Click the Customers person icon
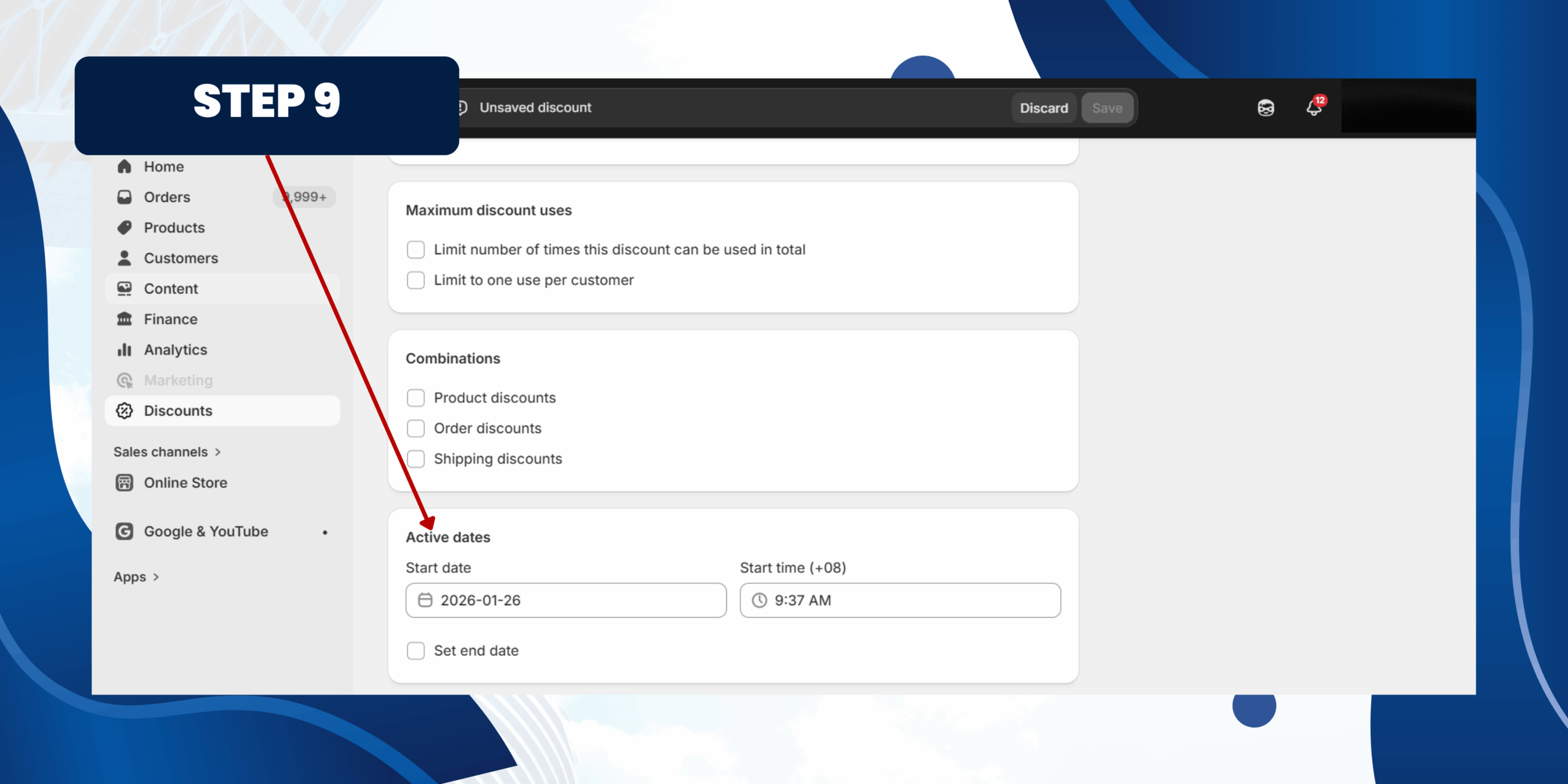This screenshot has height=784, width=1568. click(124, 258)
